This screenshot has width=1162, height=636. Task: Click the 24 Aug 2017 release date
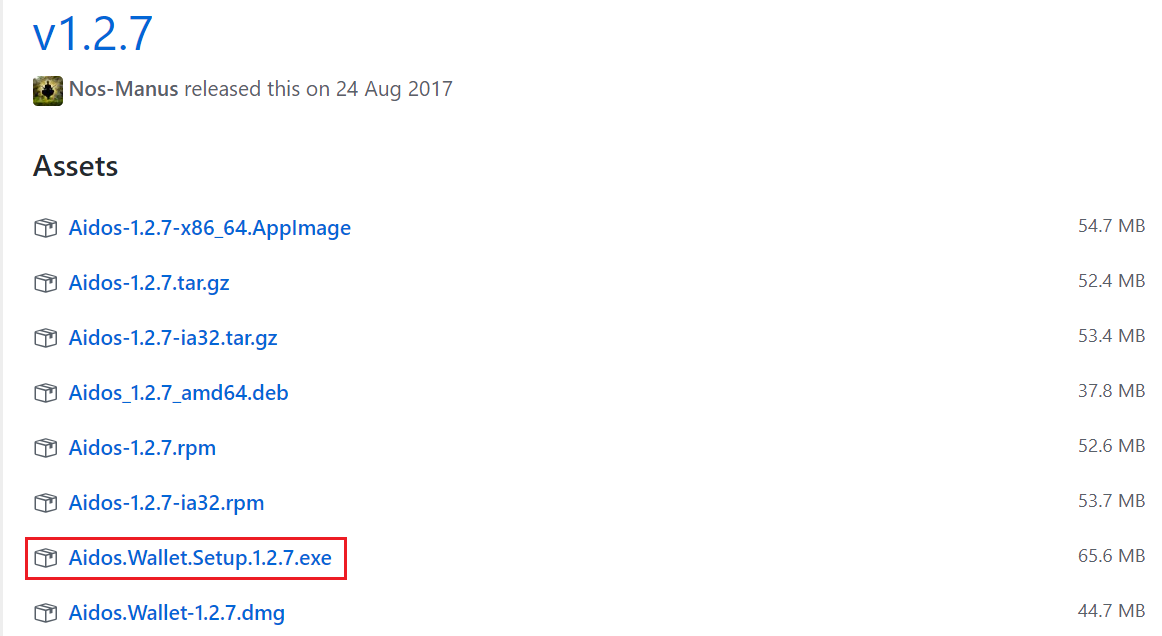click(x=394, y=89)
